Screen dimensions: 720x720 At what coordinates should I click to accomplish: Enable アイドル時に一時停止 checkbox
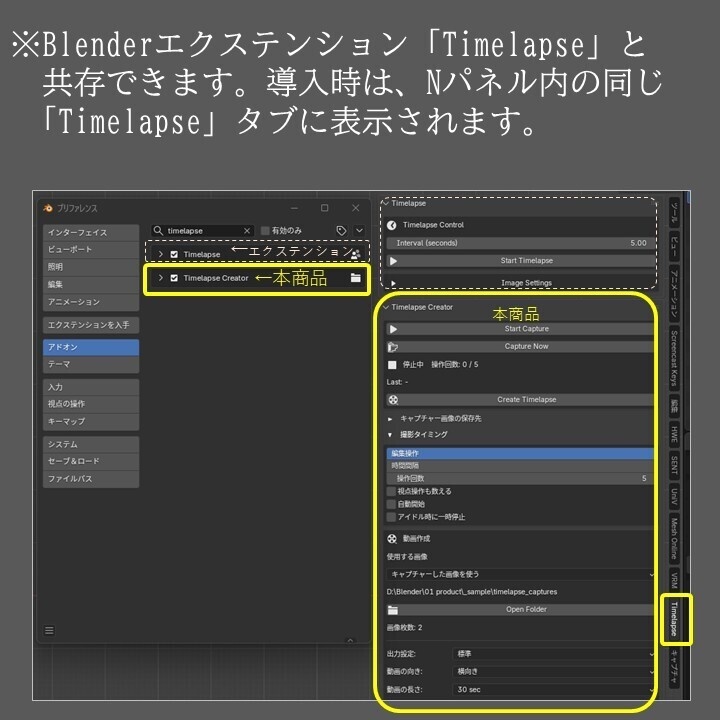tap(391, 517)
